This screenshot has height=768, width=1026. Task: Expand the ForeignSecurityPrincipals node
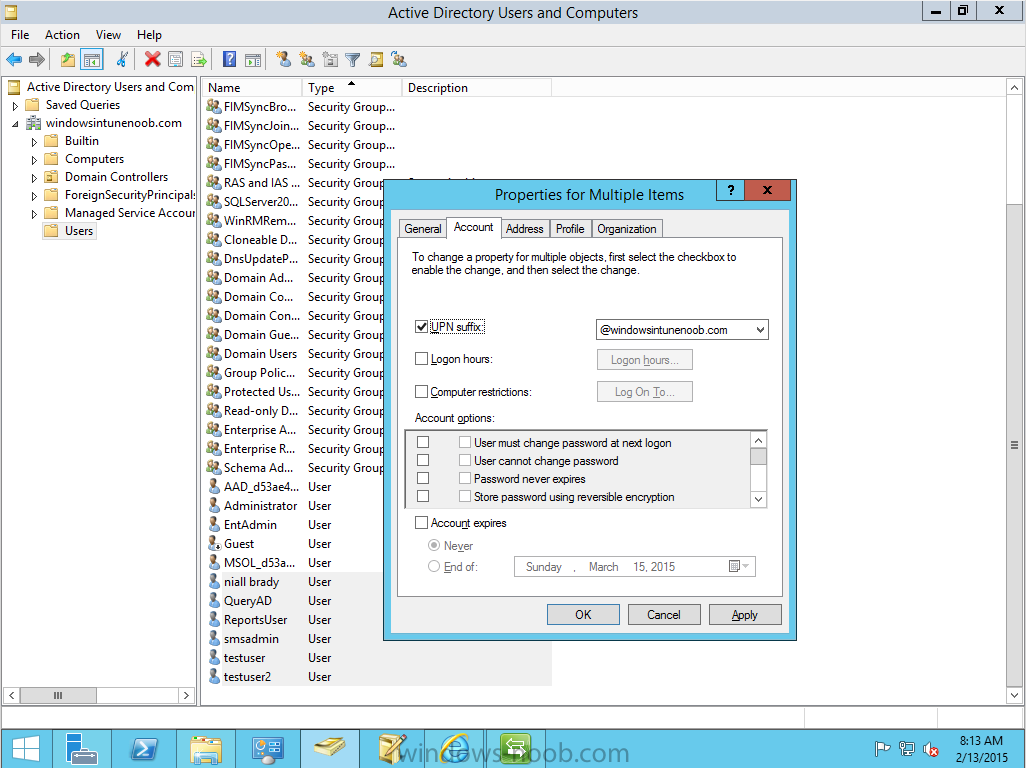tap(34, 196)
